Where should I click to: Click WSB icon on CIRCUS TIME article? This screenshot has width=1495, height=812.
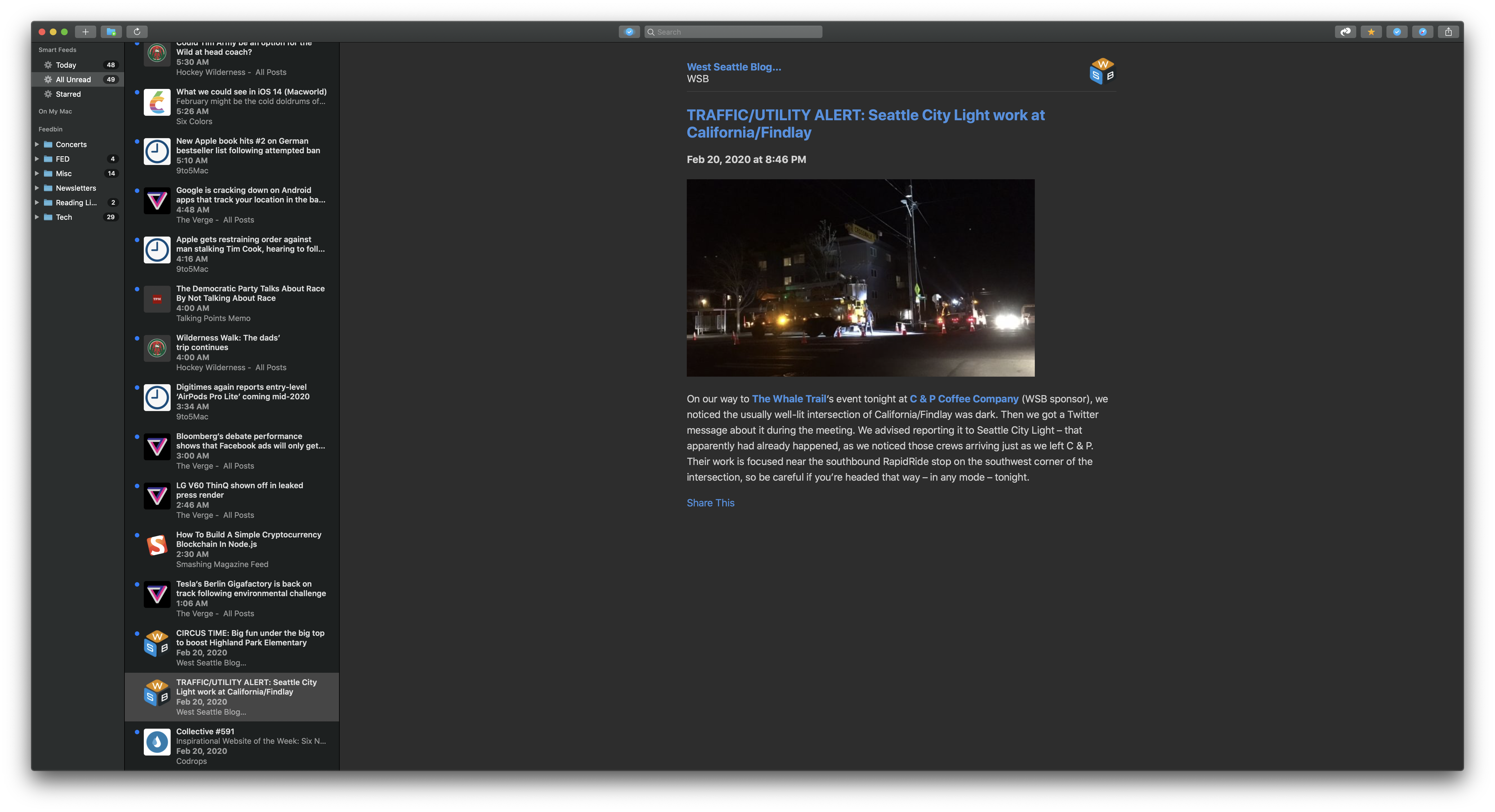pos(157,644)
